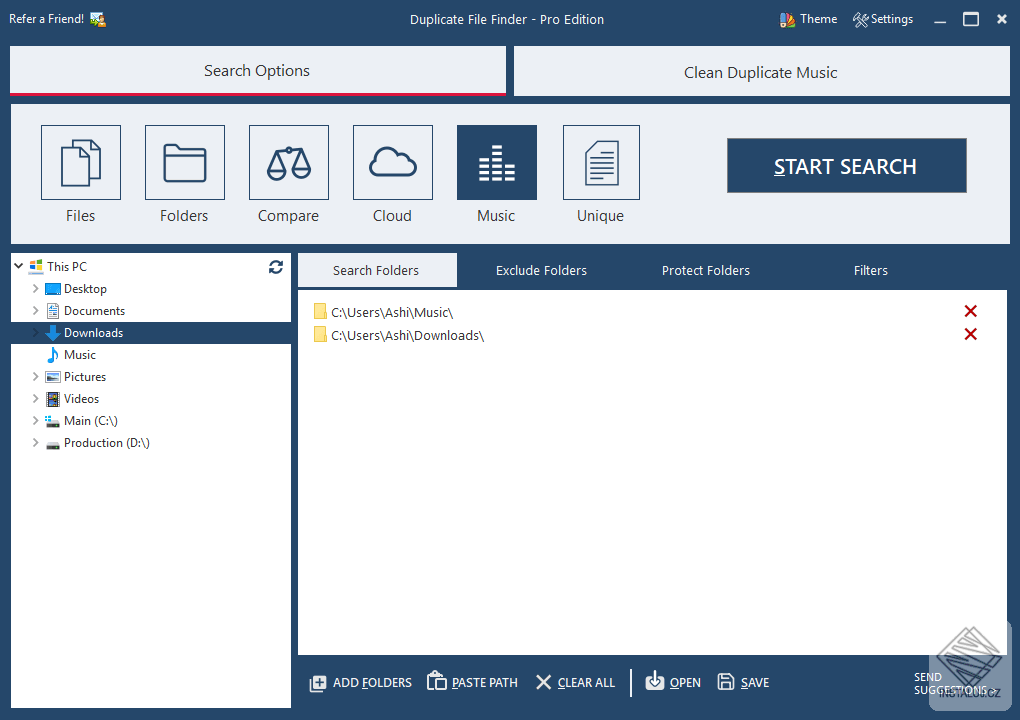Click the Paste Path clipboard icon
Image resolution: width=1020 pixels, height=720 pixels.
[436, 682]
